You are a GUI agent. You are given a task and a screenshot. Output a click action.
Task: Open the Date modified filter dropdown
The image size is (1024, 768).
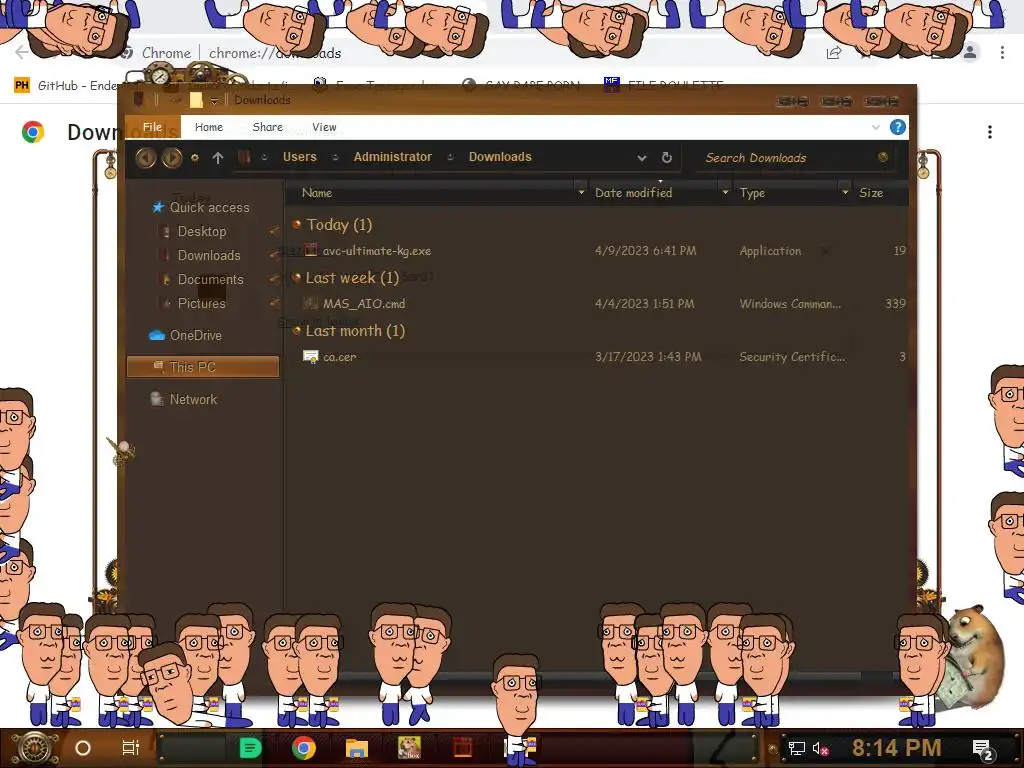click(725, 193)
